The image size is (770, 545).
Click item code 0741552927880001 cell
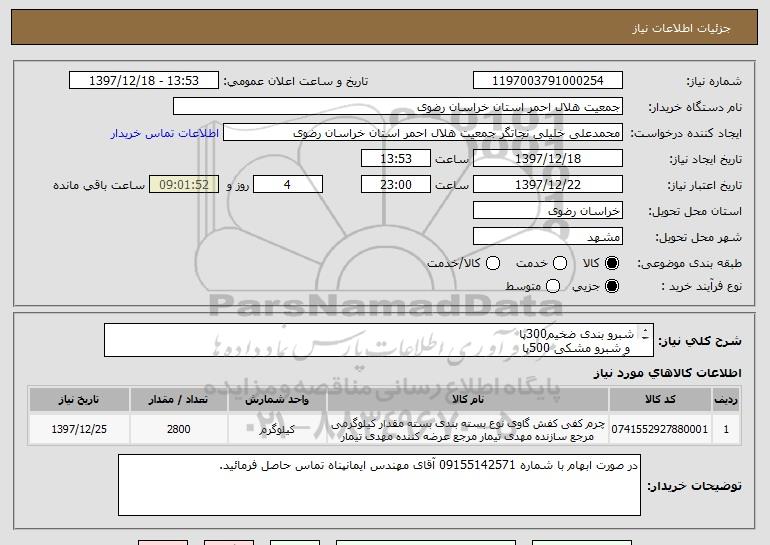point(660,429)
